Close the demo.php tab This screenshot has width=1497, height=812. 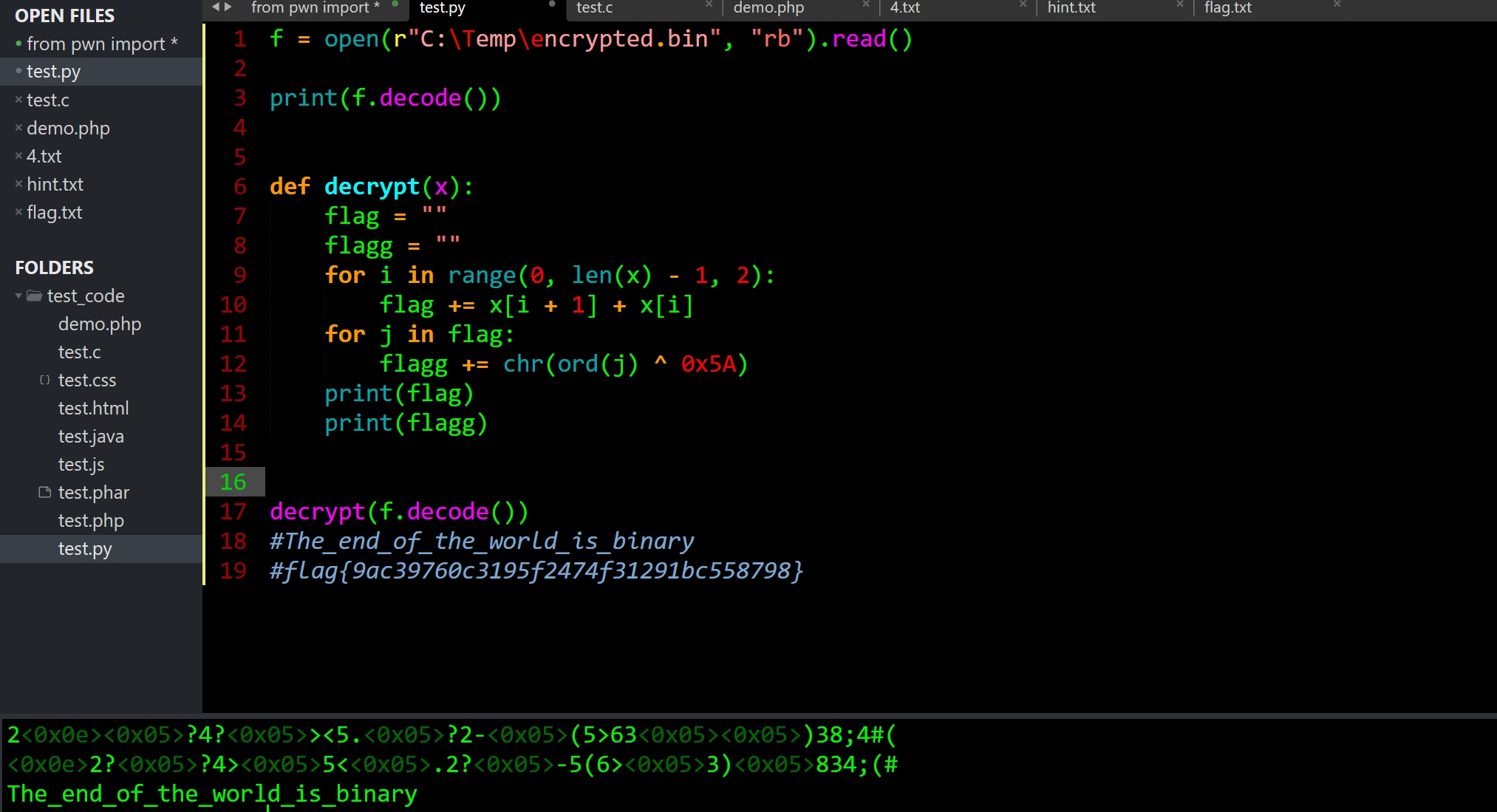pos(866,4)
